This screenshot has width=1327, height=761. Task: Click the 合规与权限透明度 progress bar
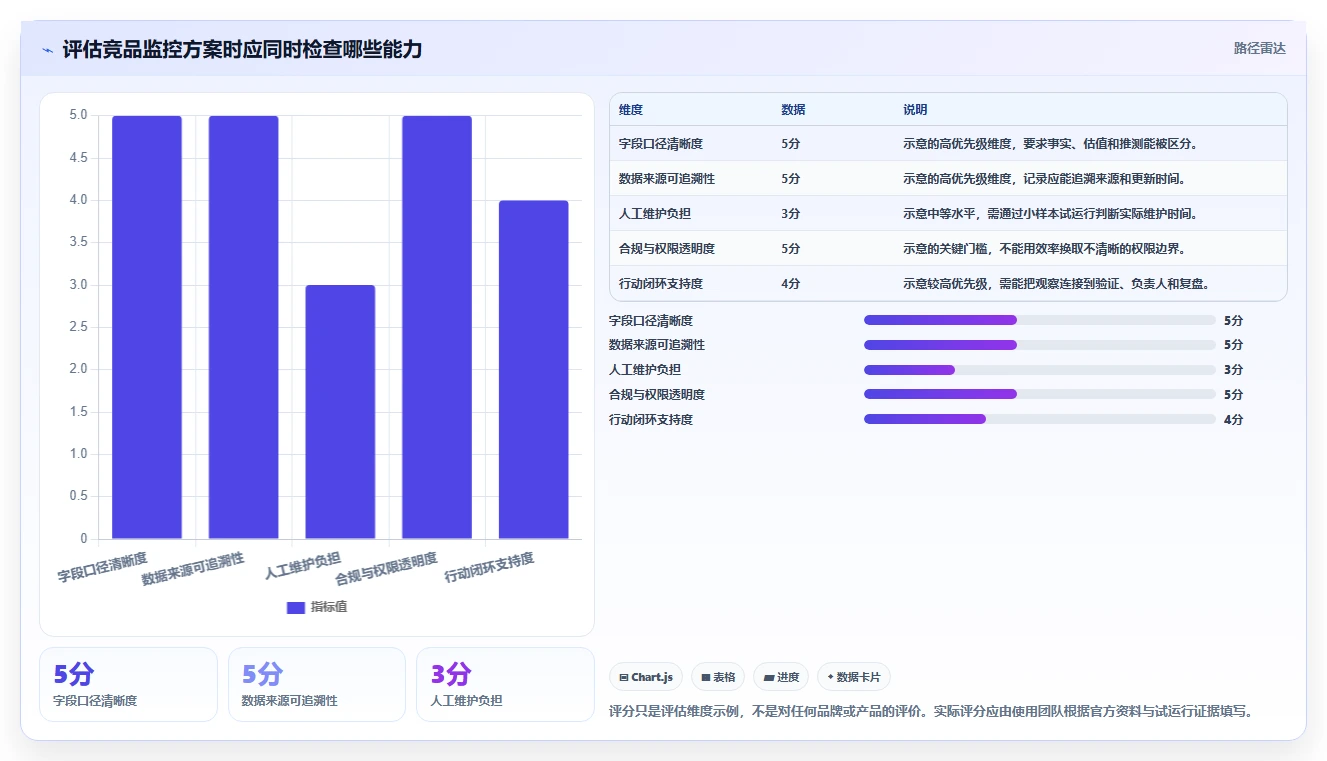click(1040, 394)
